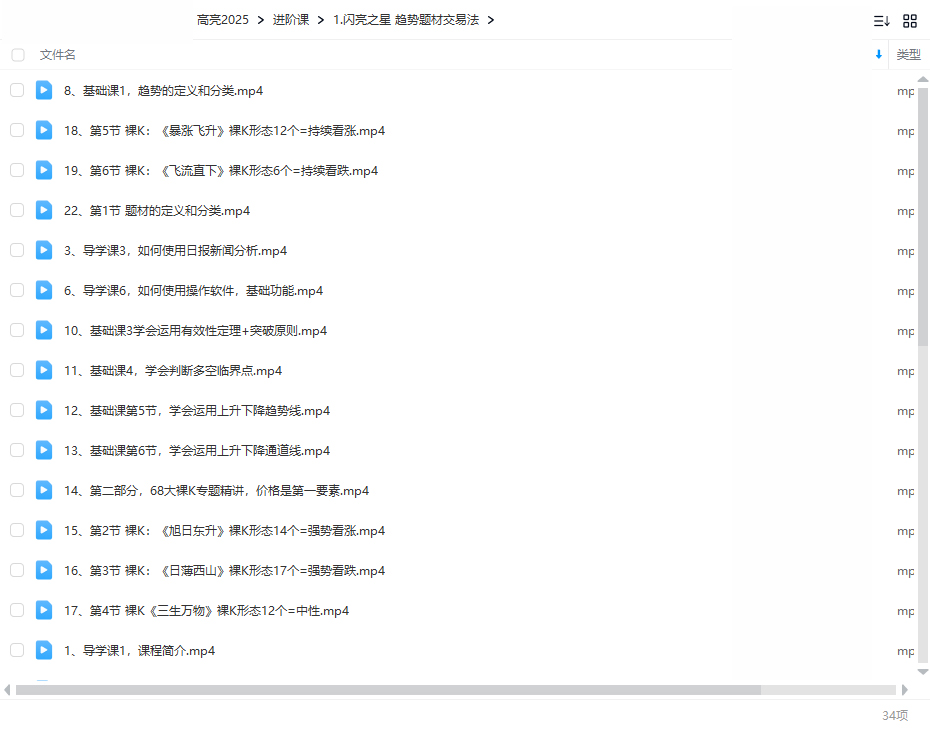Click the horizontal scrollbar right arrow
This screenshot has height=729, width=930.
coord(905,690)
